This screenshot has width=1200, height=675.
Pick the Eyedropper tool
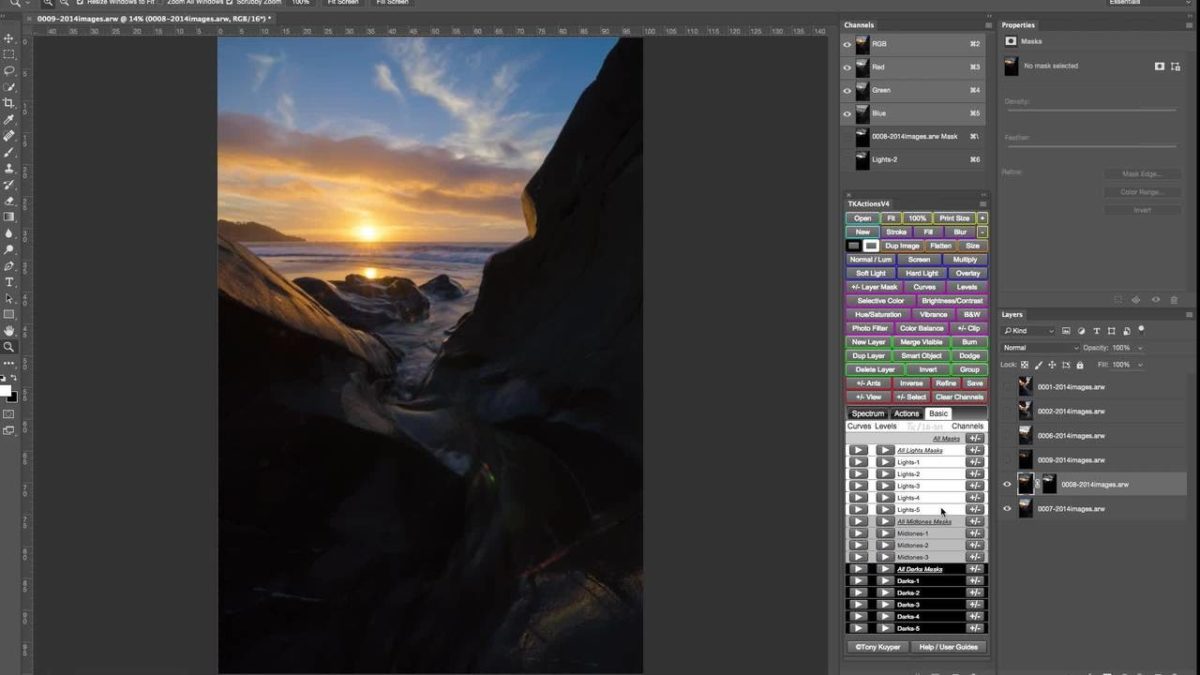(x=9, y=120)
